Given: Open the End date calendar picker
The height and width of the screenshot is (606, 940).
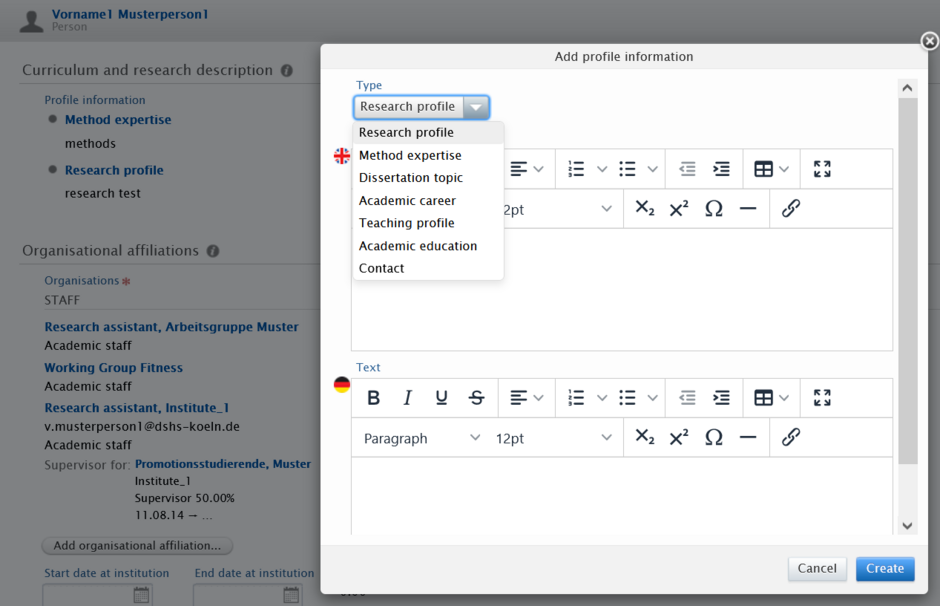Looking at the screenshot, I should 291,595.
